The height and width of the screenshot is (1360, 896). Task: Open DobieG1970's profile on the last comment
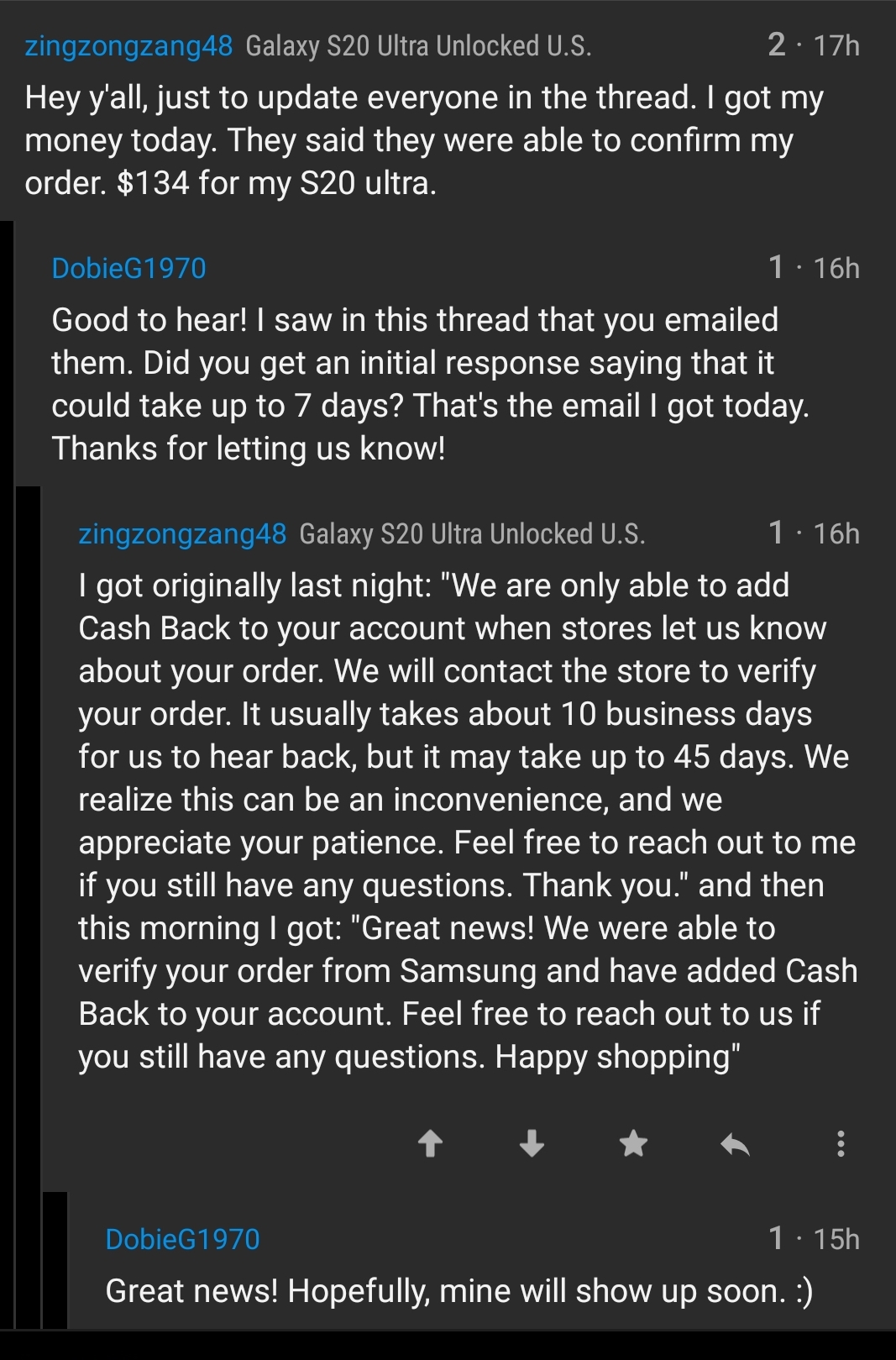point(182,1239)
